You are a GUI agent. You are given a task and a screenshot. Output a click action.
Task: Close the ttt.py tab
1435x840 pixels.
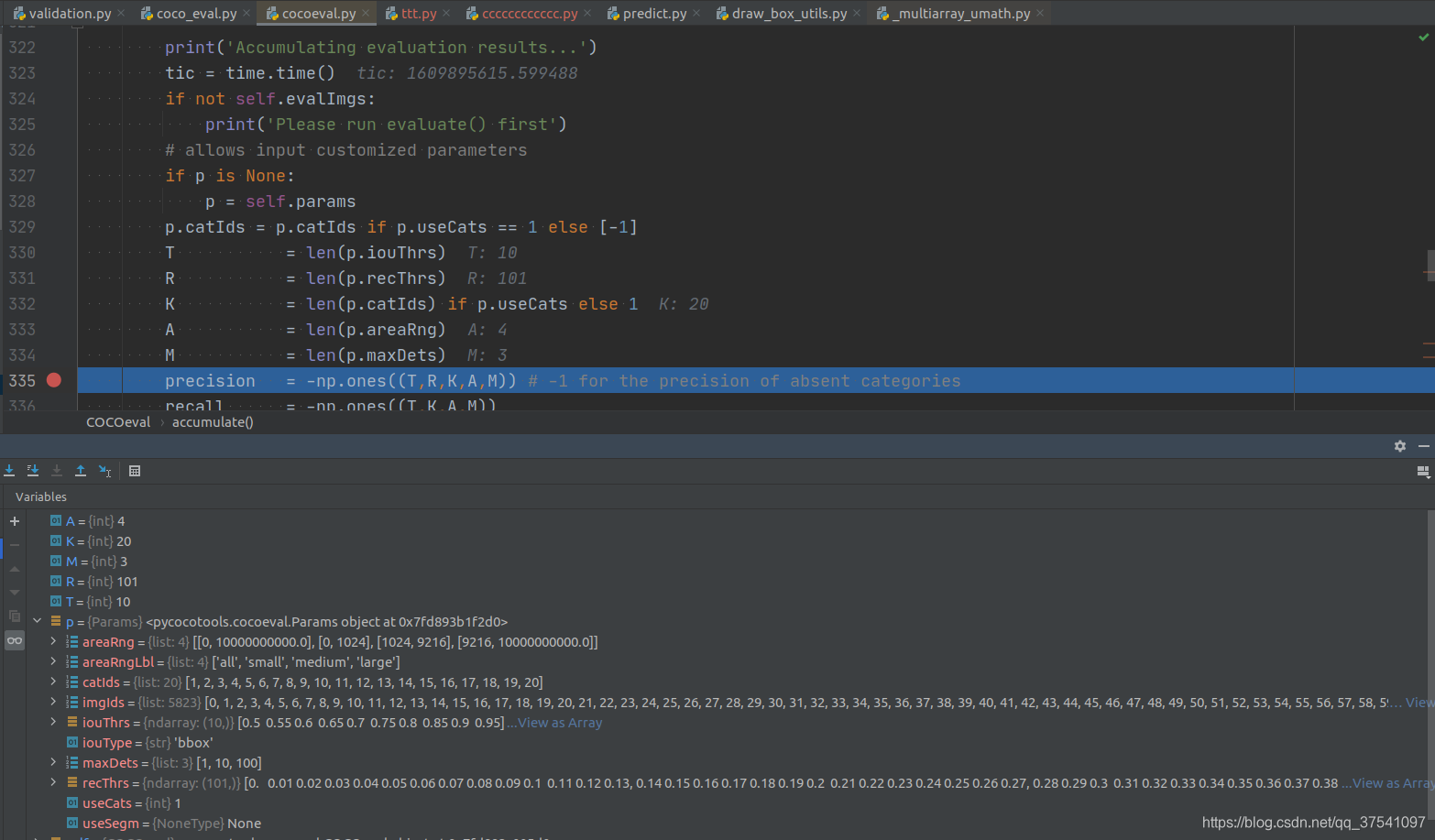click(447, 14)
